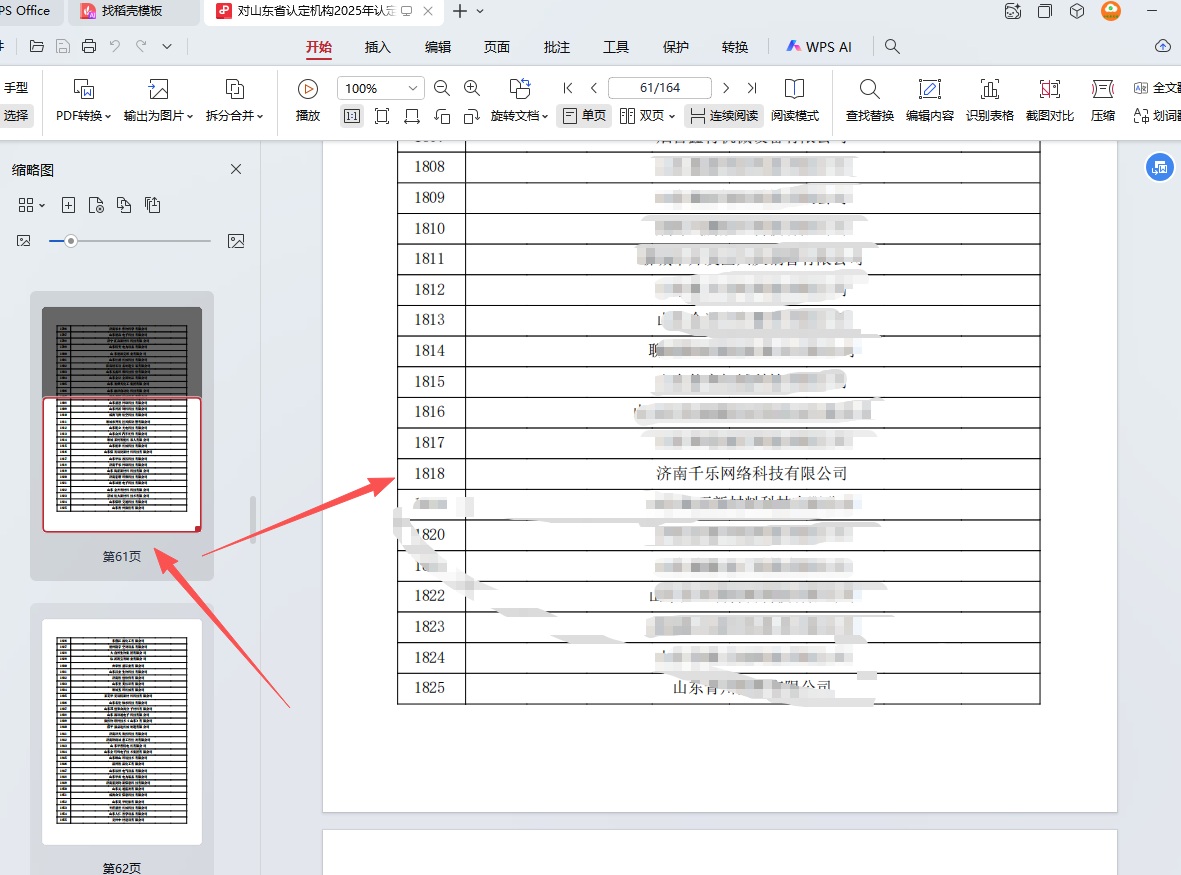Click the 播放 play slideshow icon
Screen dimensions: 1181x875
[x=308, y=100]
